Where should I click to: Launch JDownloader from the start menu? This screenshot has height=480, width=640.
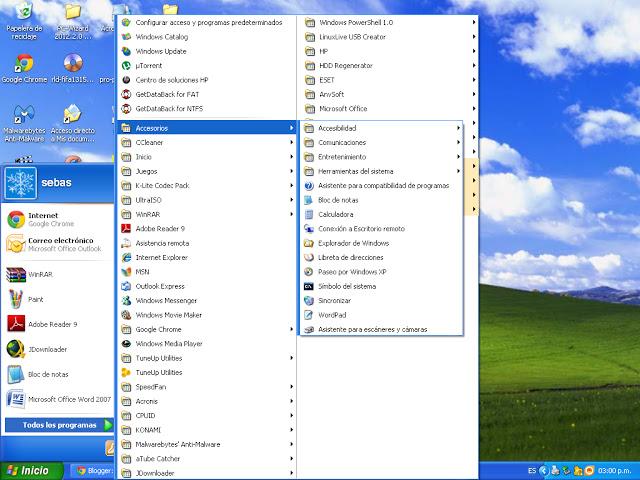(47, 349)
